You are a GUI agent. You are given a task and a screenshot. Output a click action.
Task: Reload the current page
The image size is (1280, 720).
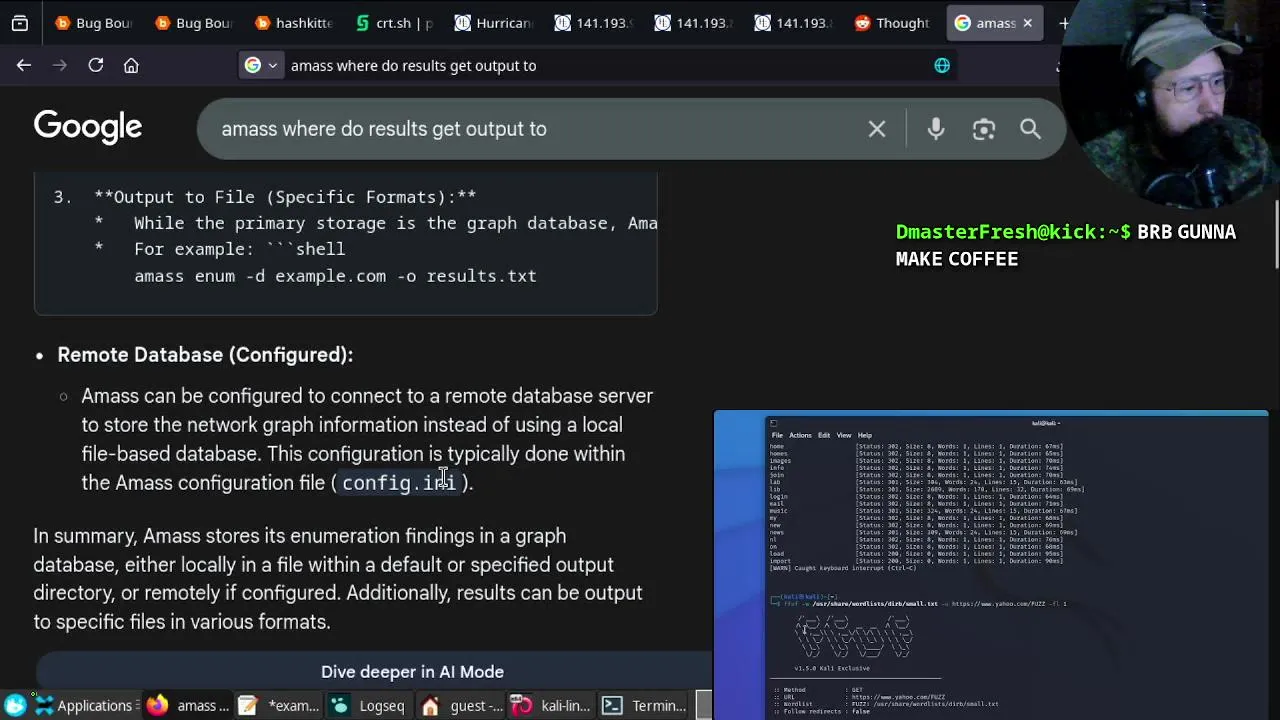(x=96, y=65)
